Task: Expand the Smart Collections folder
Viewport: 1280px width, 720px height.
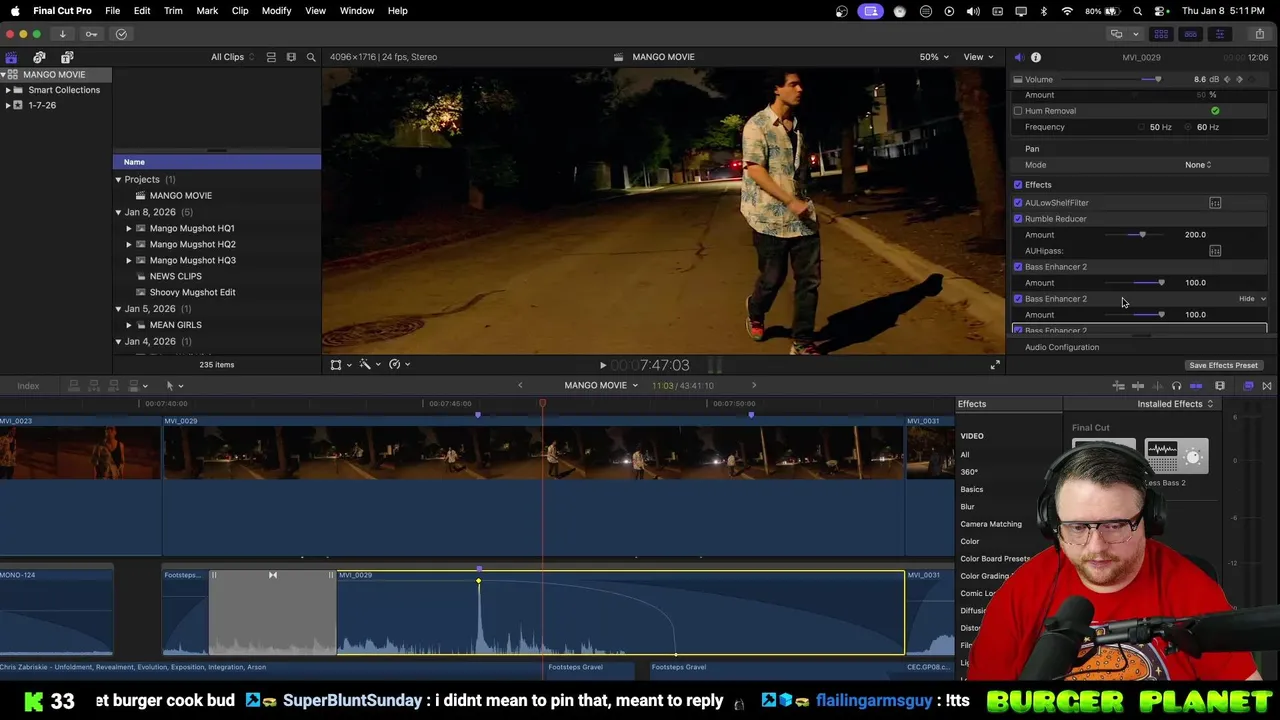Action: tap(8, 90)
